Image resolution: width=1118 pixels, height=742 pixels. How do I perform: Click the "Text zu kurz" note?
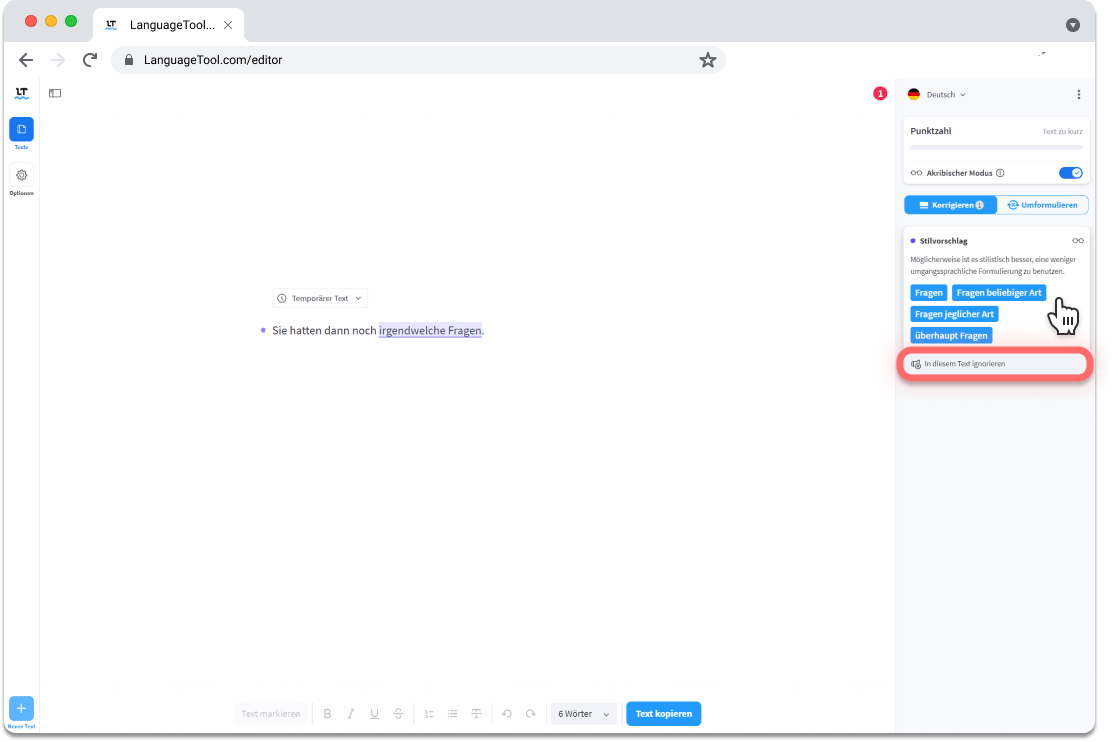pos(1062,132)
